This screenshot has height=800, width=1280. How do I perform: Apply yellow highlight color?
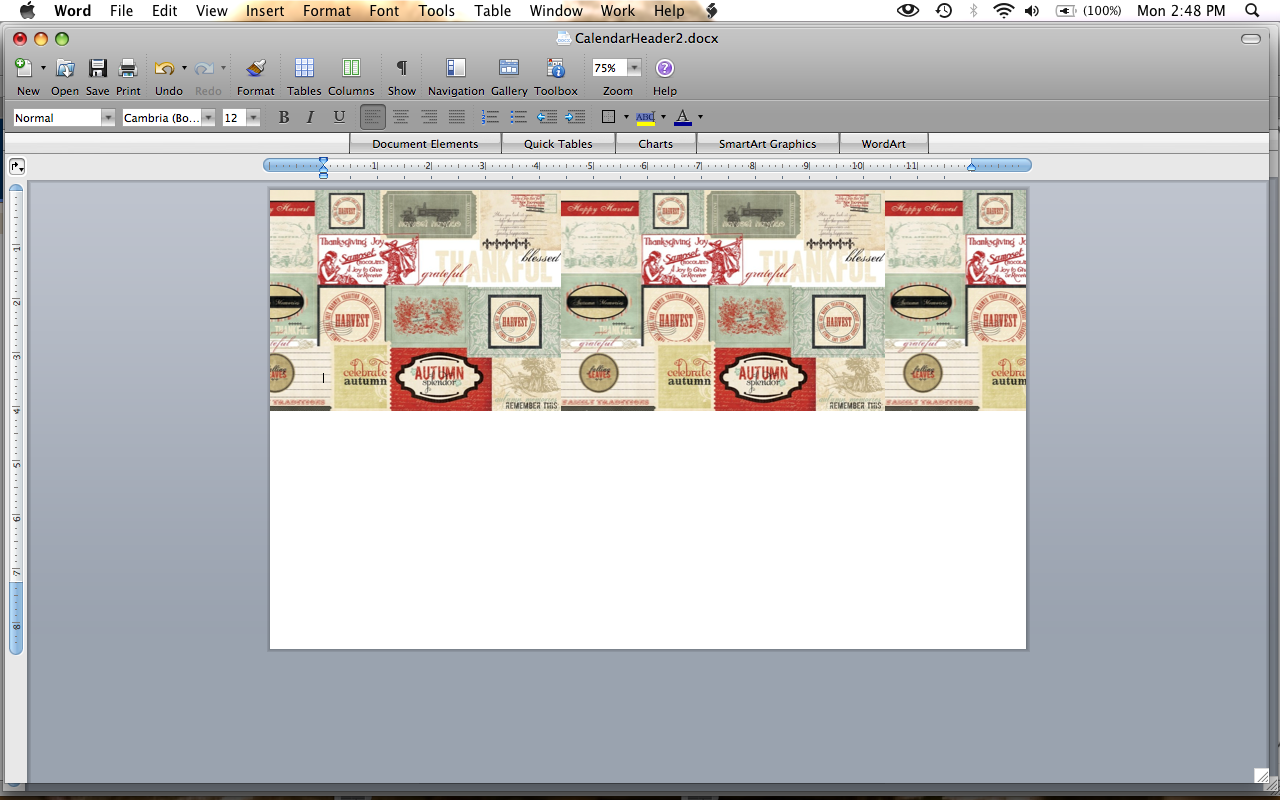point(645,117)
